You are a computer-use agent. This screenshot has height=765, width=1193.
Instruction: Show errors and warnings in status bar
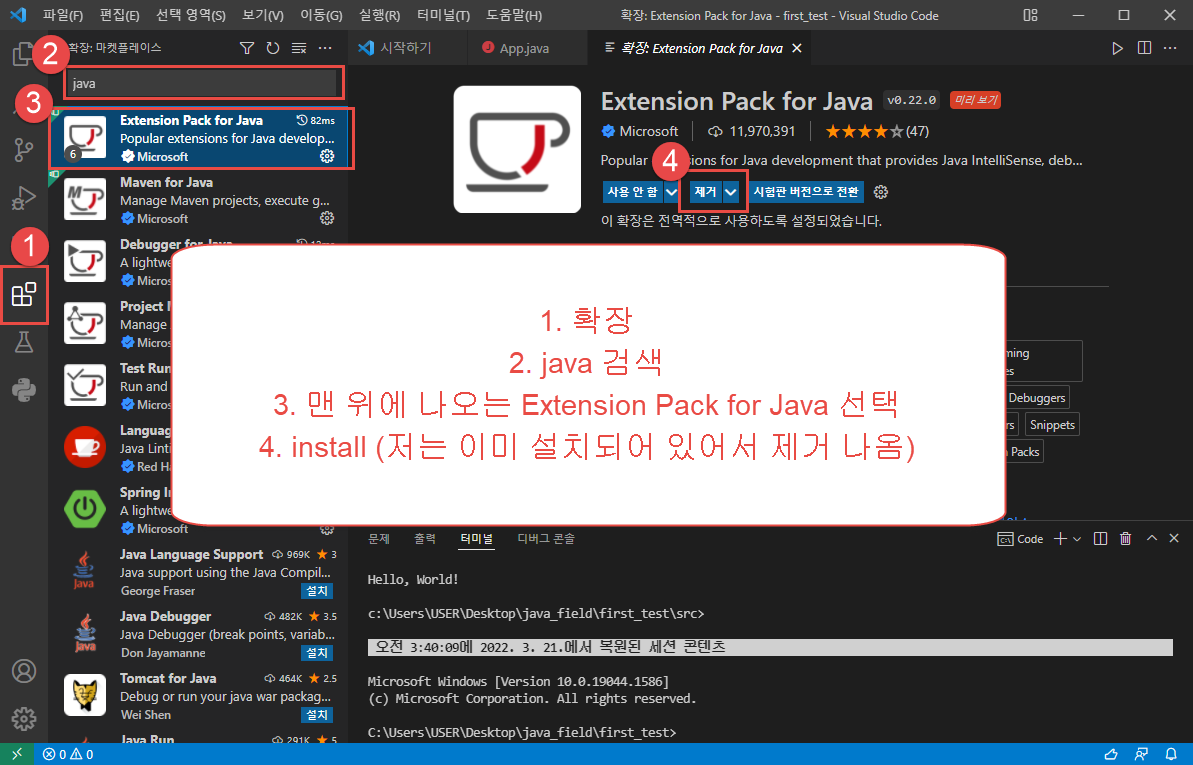(68, 754)
